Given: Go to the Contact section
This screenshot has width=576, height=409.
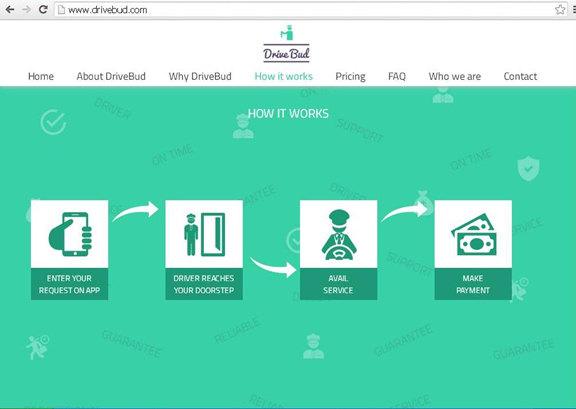Looking at the screenshot, I should [520, 76].
